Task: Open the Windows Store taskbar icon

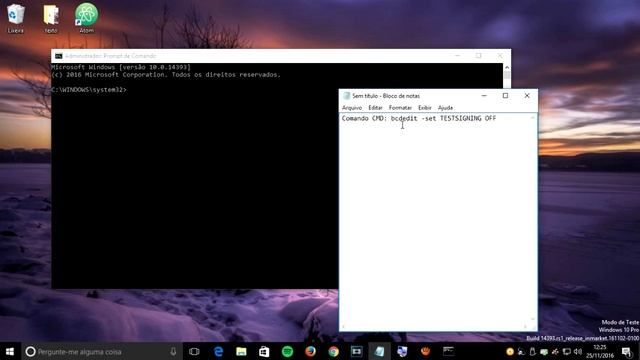Action: tap(264, 351)
